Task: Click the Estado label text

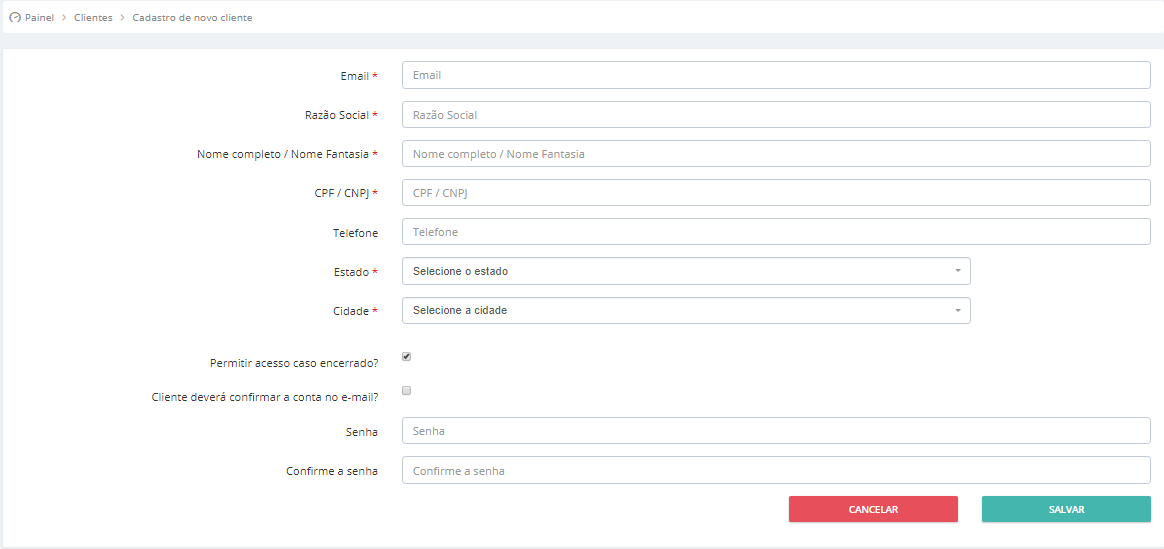Action: coord(356,272)
